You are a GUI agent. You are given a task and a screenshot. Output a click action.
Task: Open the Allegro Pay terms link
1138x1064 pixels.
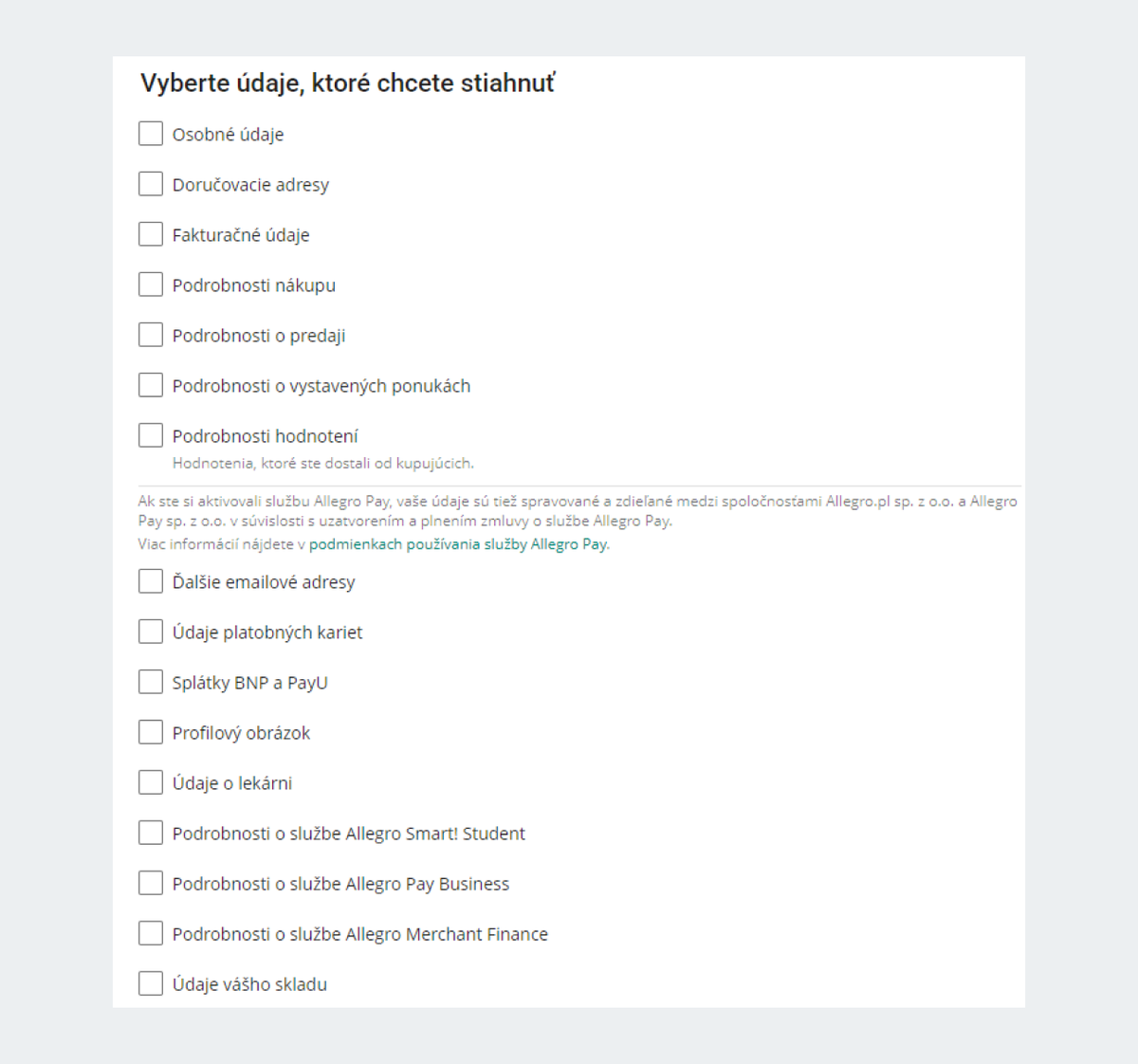point(458,544)
